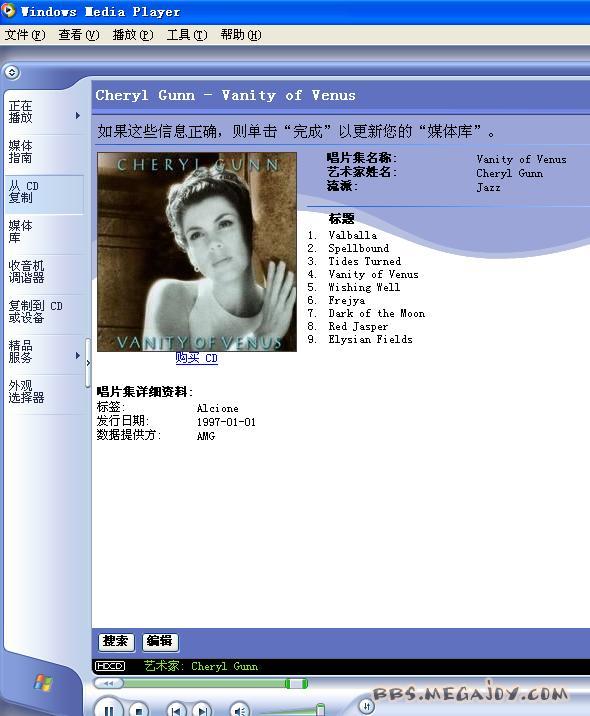Click the seek bar position handle
The height and width of the screenshot is (716, 590).
coord(296,683)
